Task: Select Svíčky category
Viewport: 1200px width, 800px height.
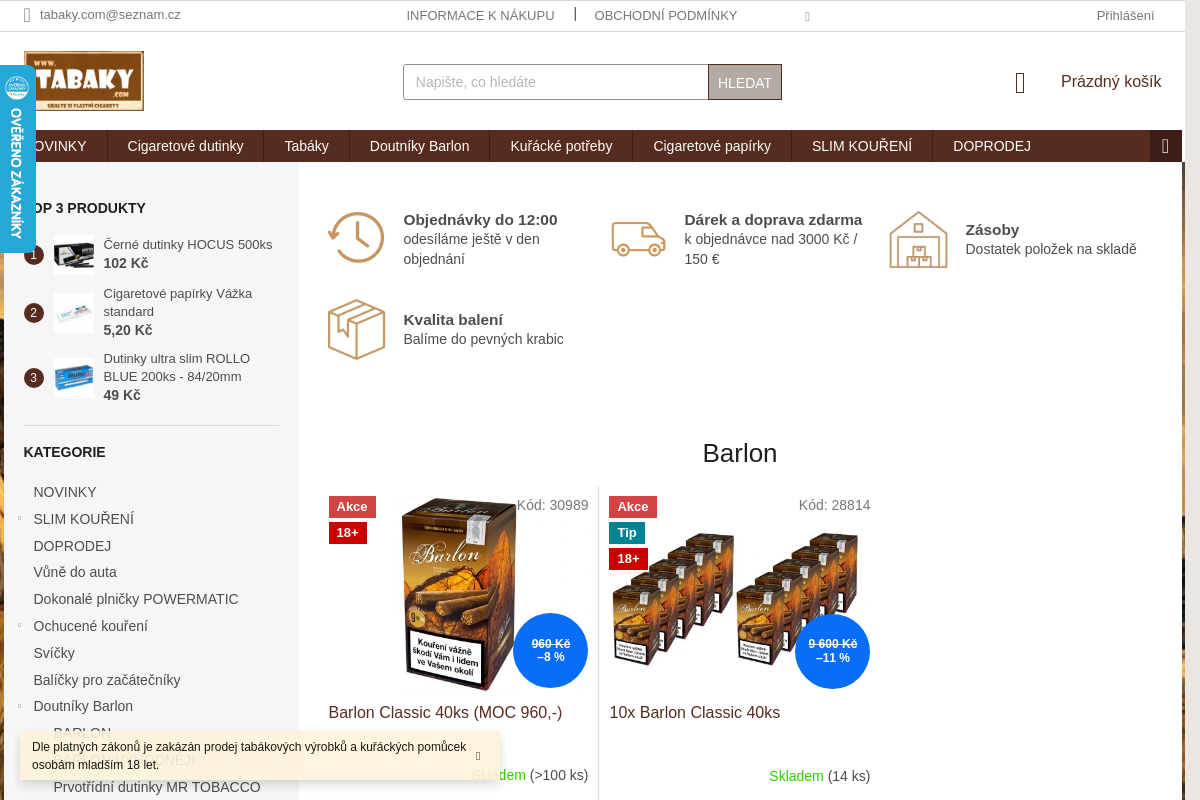Action: tap(54, 653)
